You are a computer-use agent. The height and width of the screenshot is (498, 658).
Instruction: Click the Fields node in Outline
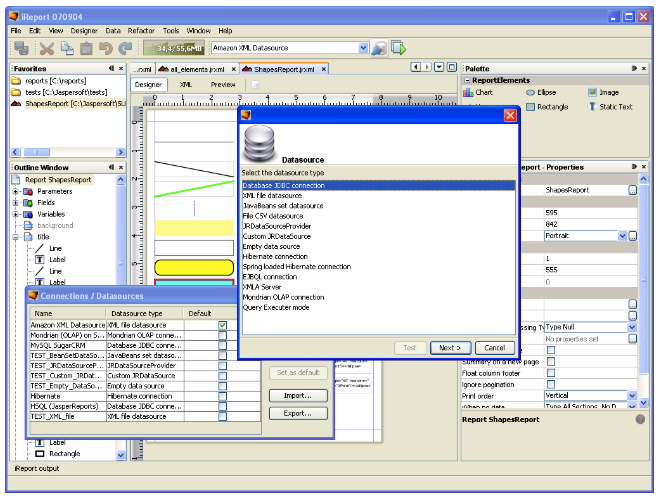point(40,203)
